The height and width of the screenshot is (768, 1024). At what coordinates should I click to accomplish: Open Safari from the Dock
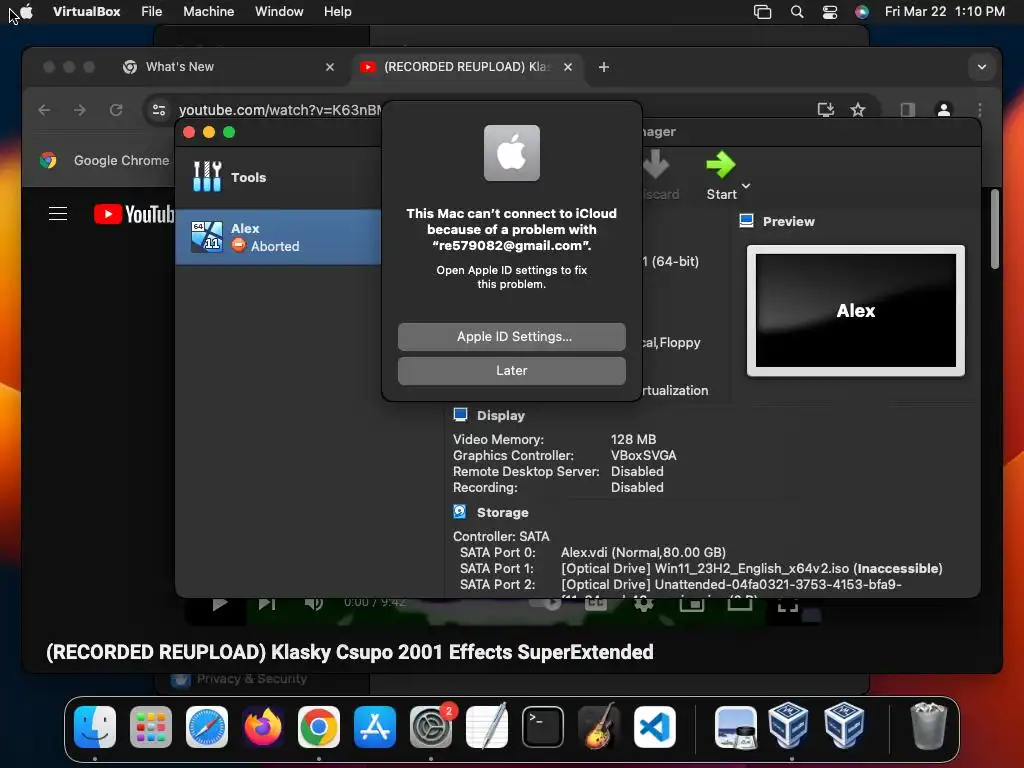click(x=207, y=727)
